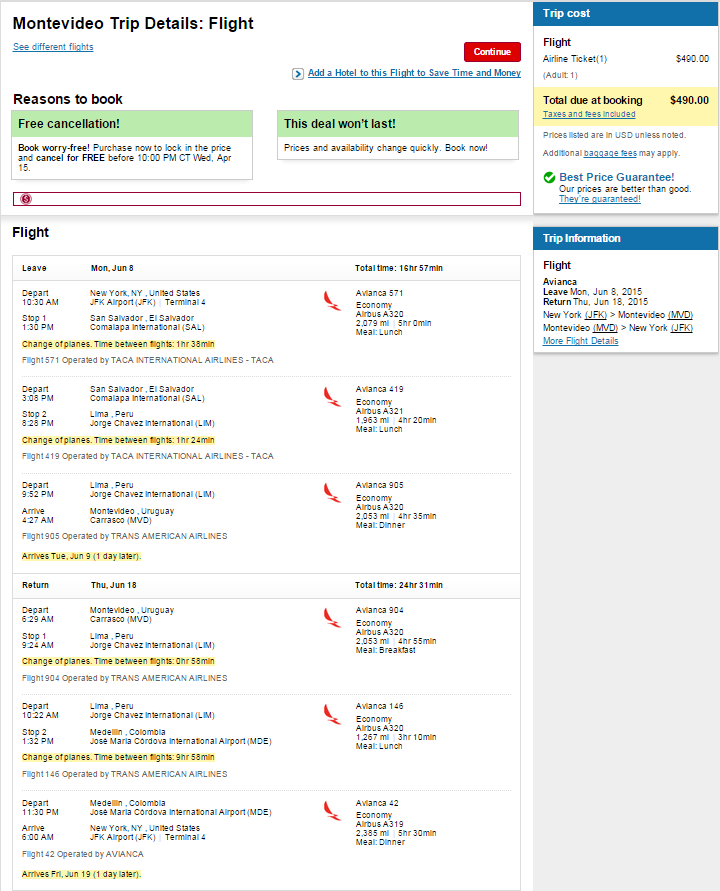Click the Trip cost panel header
720x891 pixels.
(626, 14)
